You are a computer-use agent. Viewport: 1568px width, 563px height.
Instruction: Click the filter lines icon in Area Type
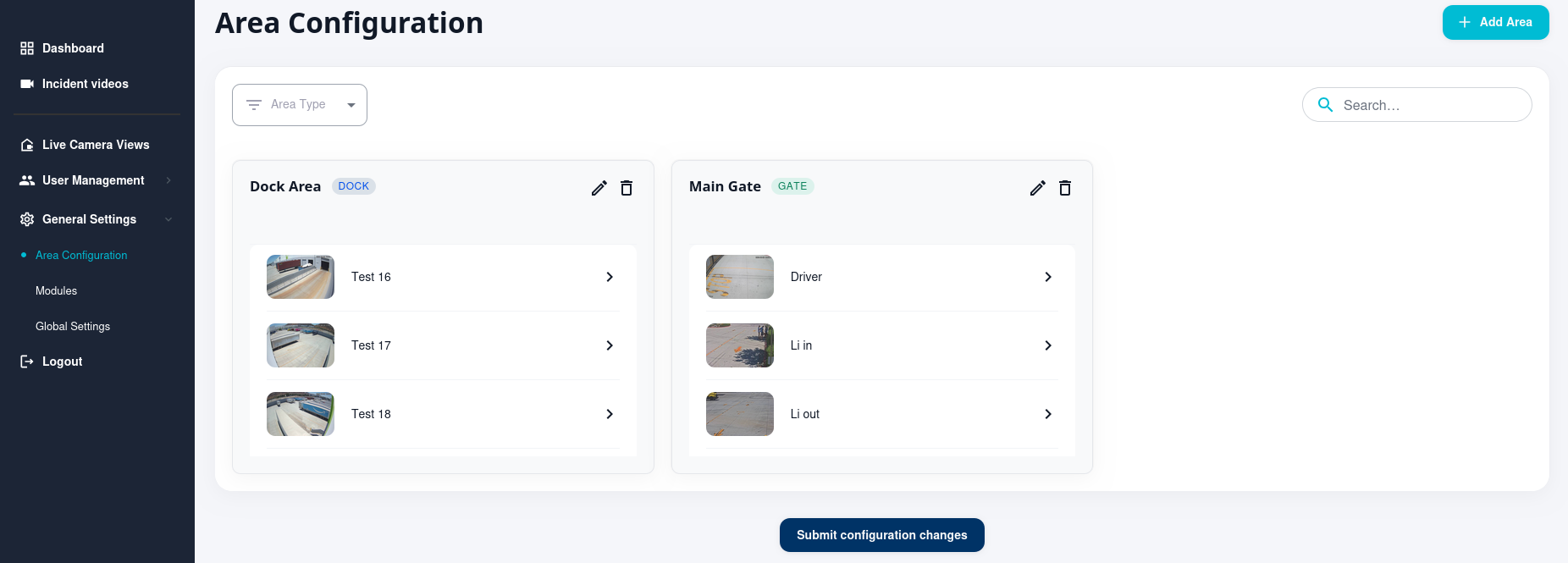click(x=254, y=105)
